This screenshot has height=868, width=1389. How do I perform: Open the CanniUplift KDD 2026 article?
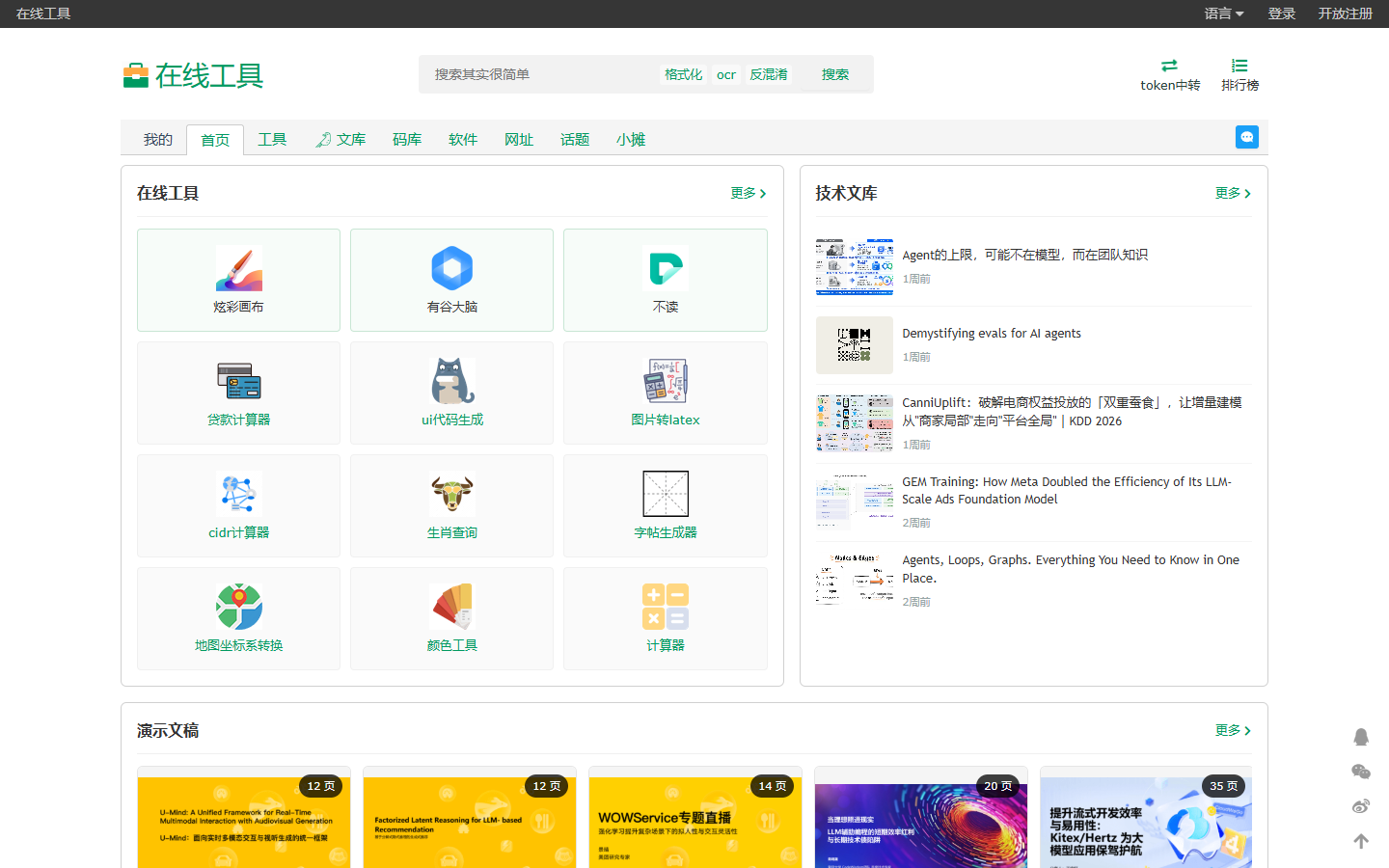pyautogui.click(x=1072, y=412)
